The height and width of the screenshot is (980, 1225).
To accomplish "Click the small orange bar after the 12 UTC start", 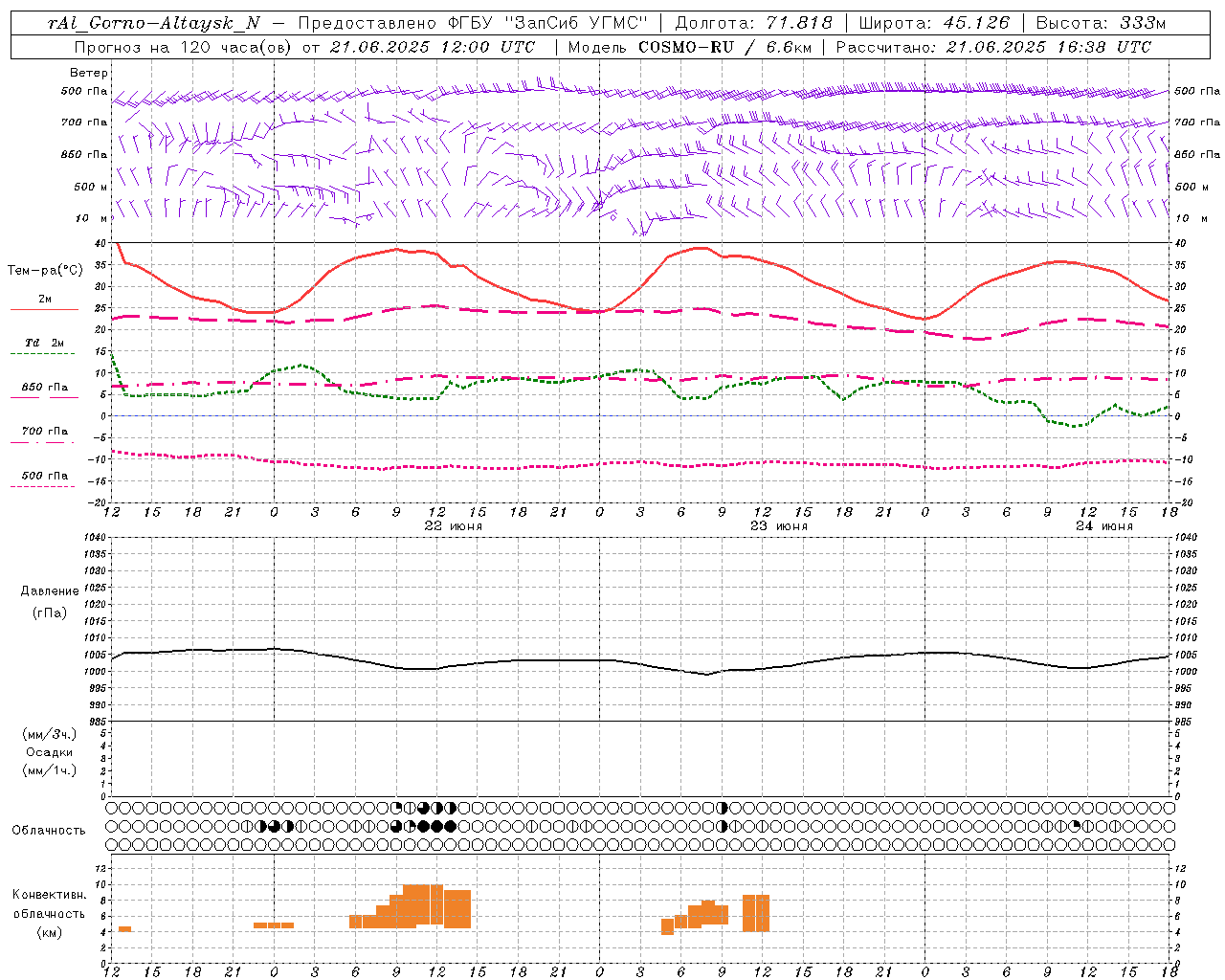I will coord(124,929).
